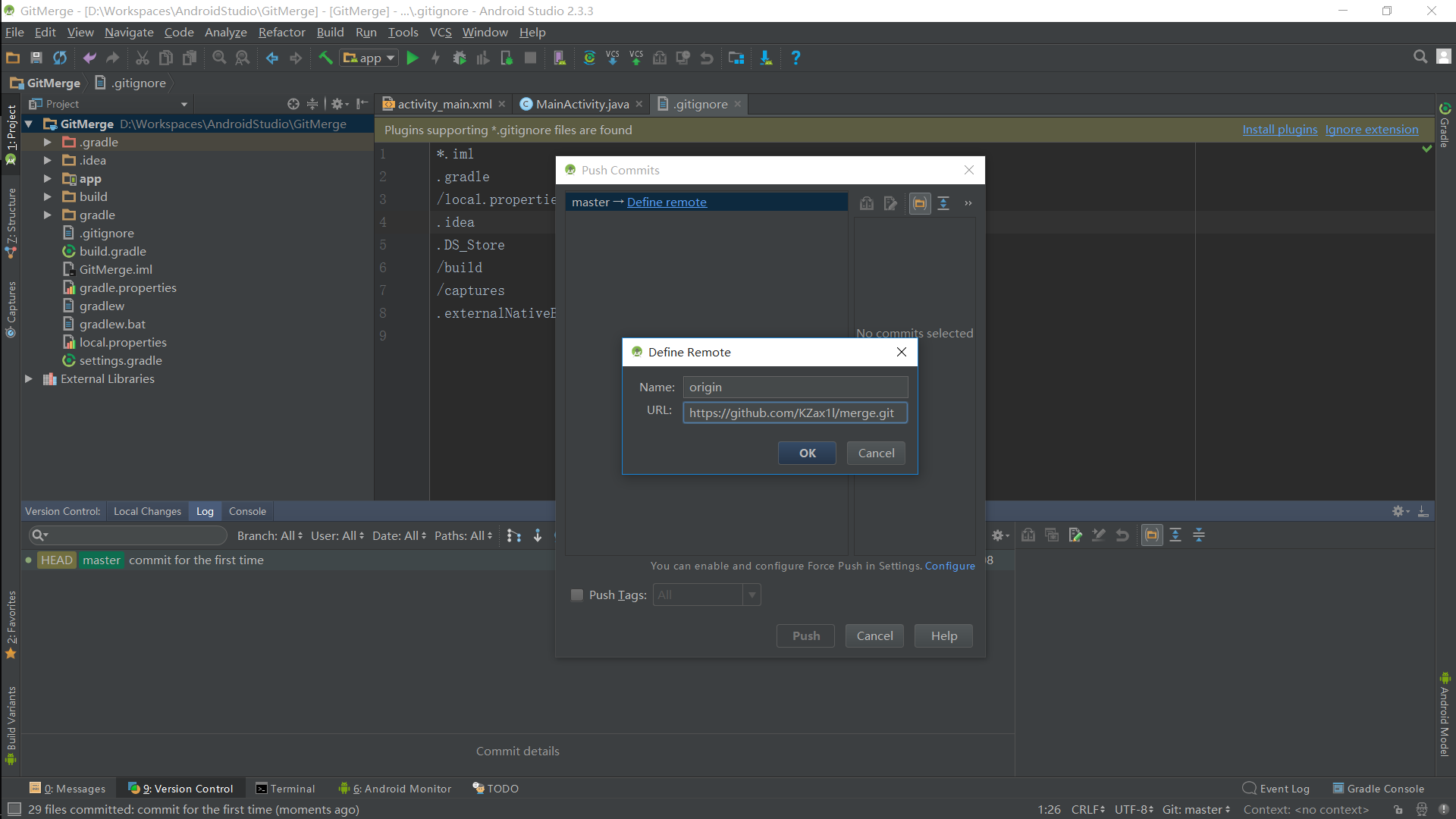Click the Help question mark icon
Viewport: 1456px width, 819px height.
point(795,58)
